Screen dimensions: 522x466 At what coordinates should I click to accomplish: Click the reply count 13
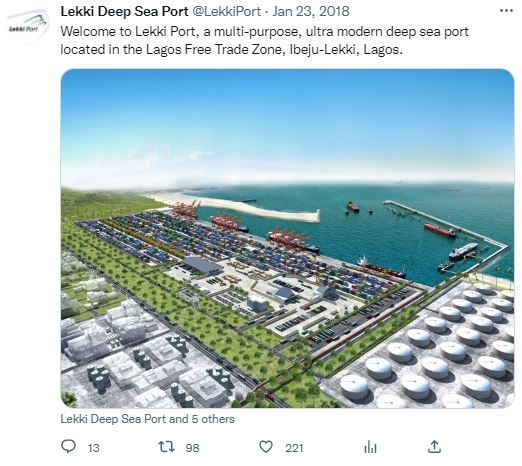click(x=94, y=448)
